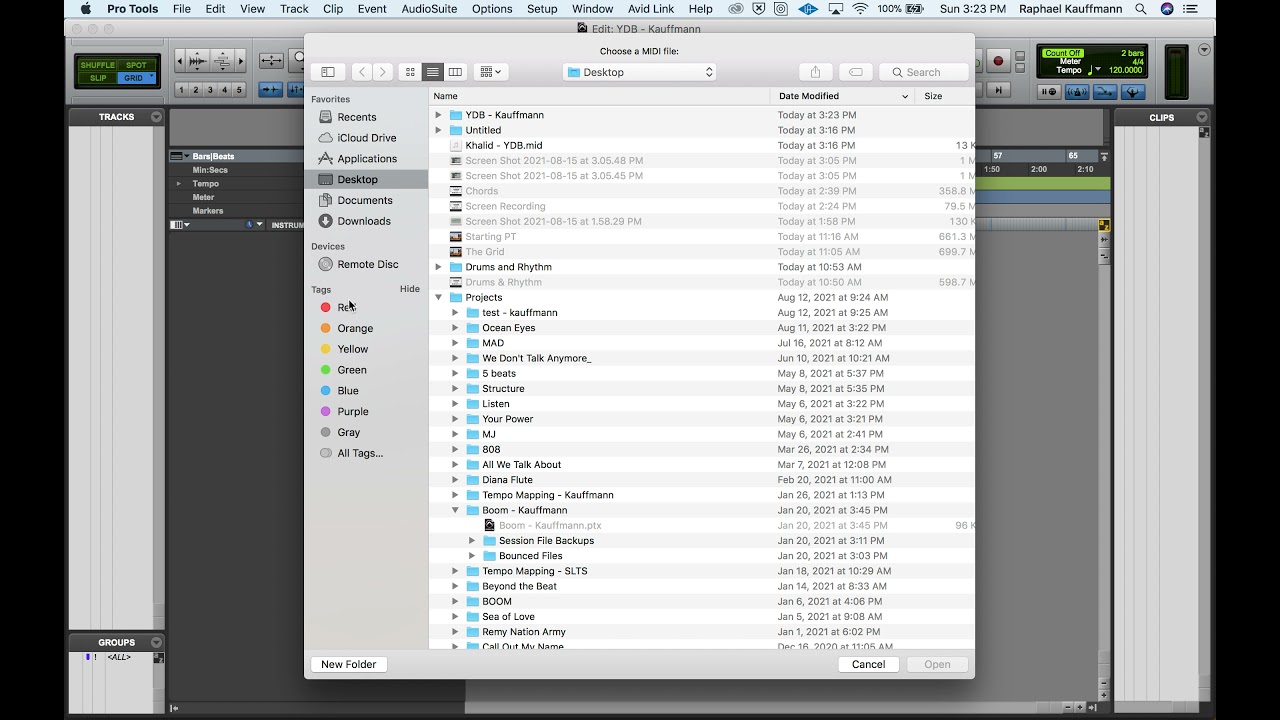The image size is (1280, 720).
Task: Switch file dialog to column view
Action: click(455, 72)
